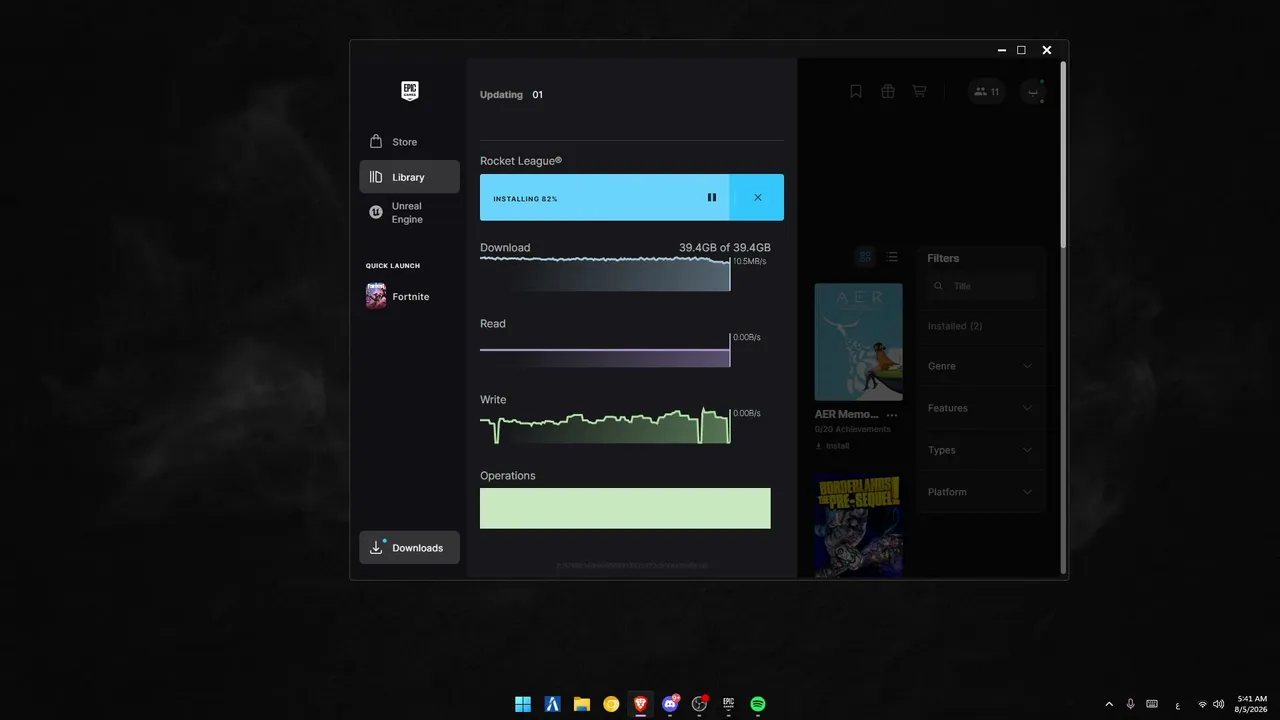Cancel the Rocket League install with X
This screenshot has height=720, width=1280.
coord(758,198)
